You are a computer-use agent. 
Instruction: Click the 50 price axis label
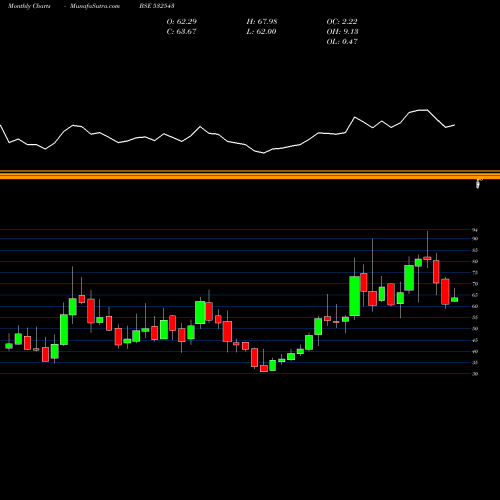tap(475, 329)
